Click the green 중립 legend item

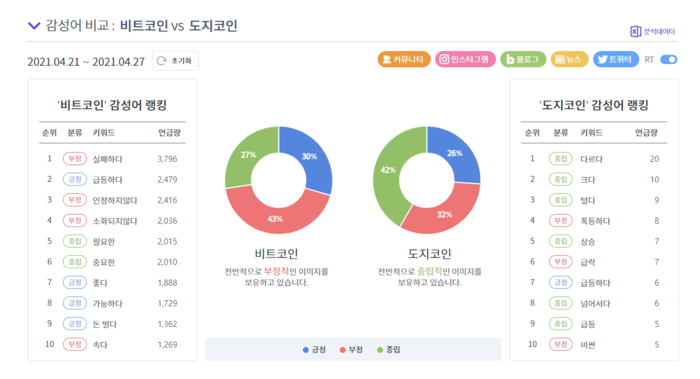(x=388, y=350)
